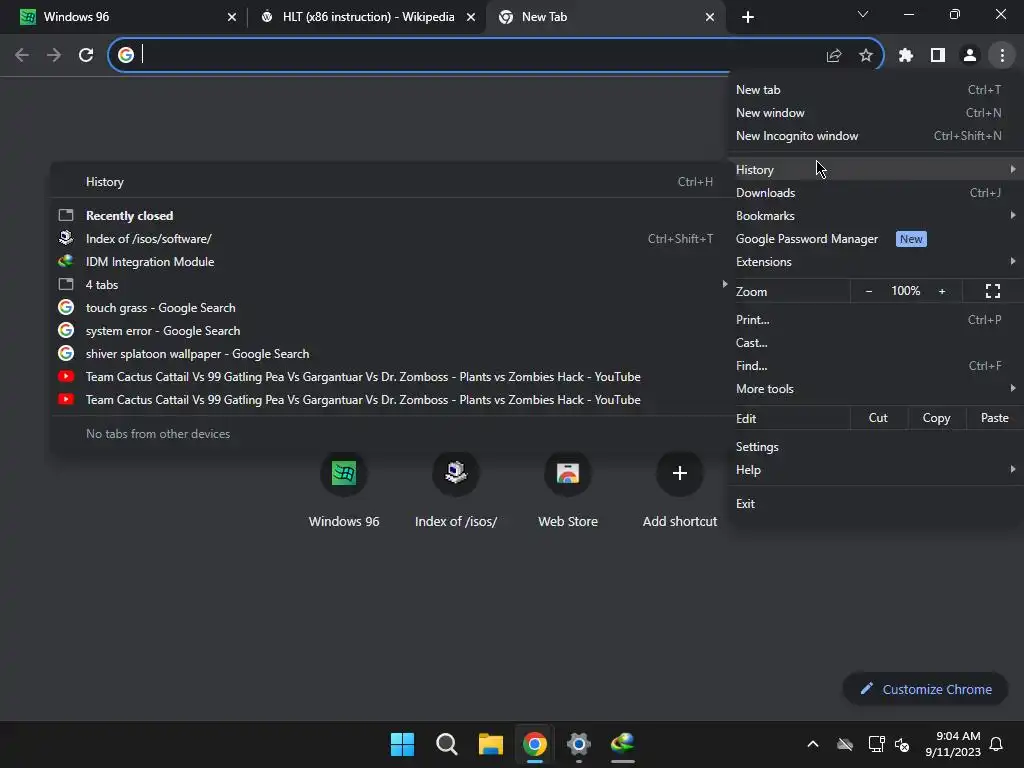Click the Windows 96 shortcut tile
Screen dimensions: 1024x768
coord(344,490)
